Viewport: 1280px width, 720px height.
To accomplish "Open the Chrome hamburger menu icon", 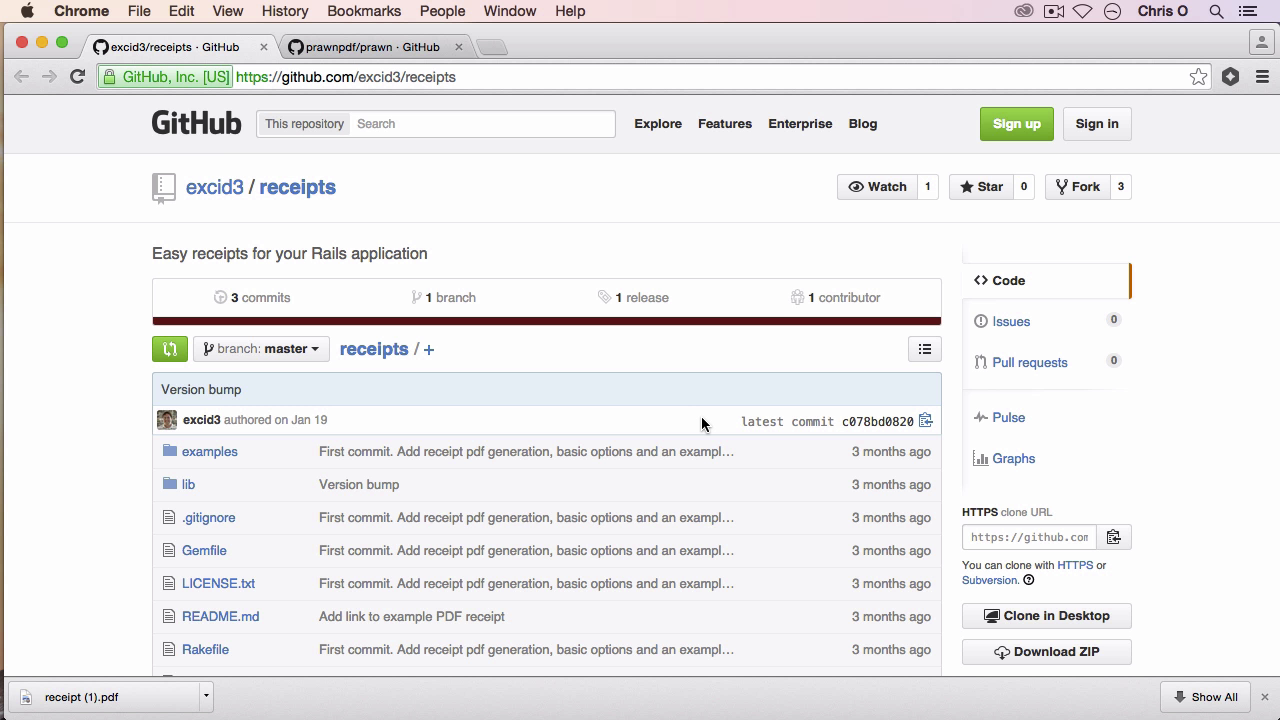I will click(x=1262, y=77).
